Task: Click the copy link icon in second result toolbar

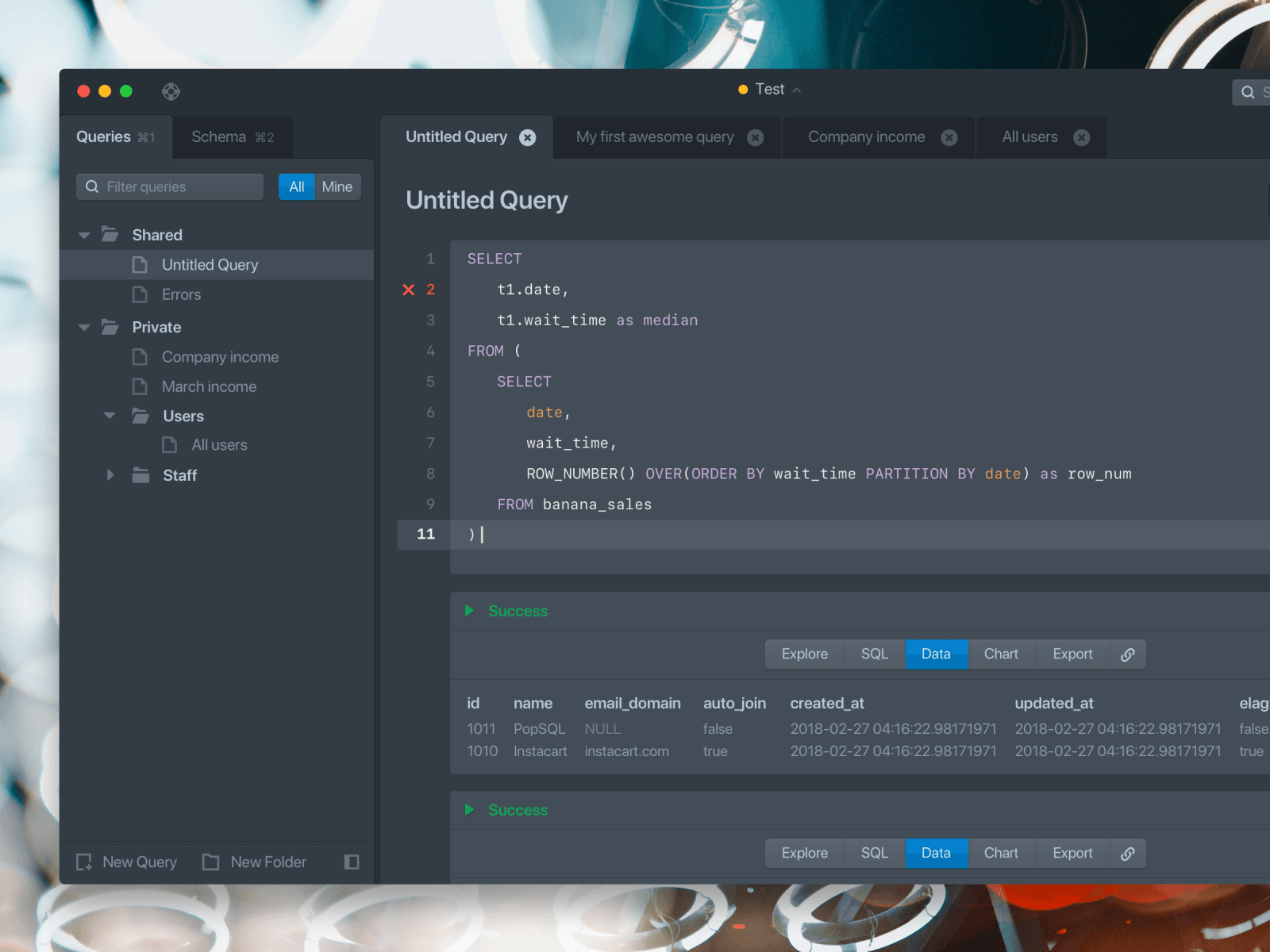Action: click(x=1127, y=854)
